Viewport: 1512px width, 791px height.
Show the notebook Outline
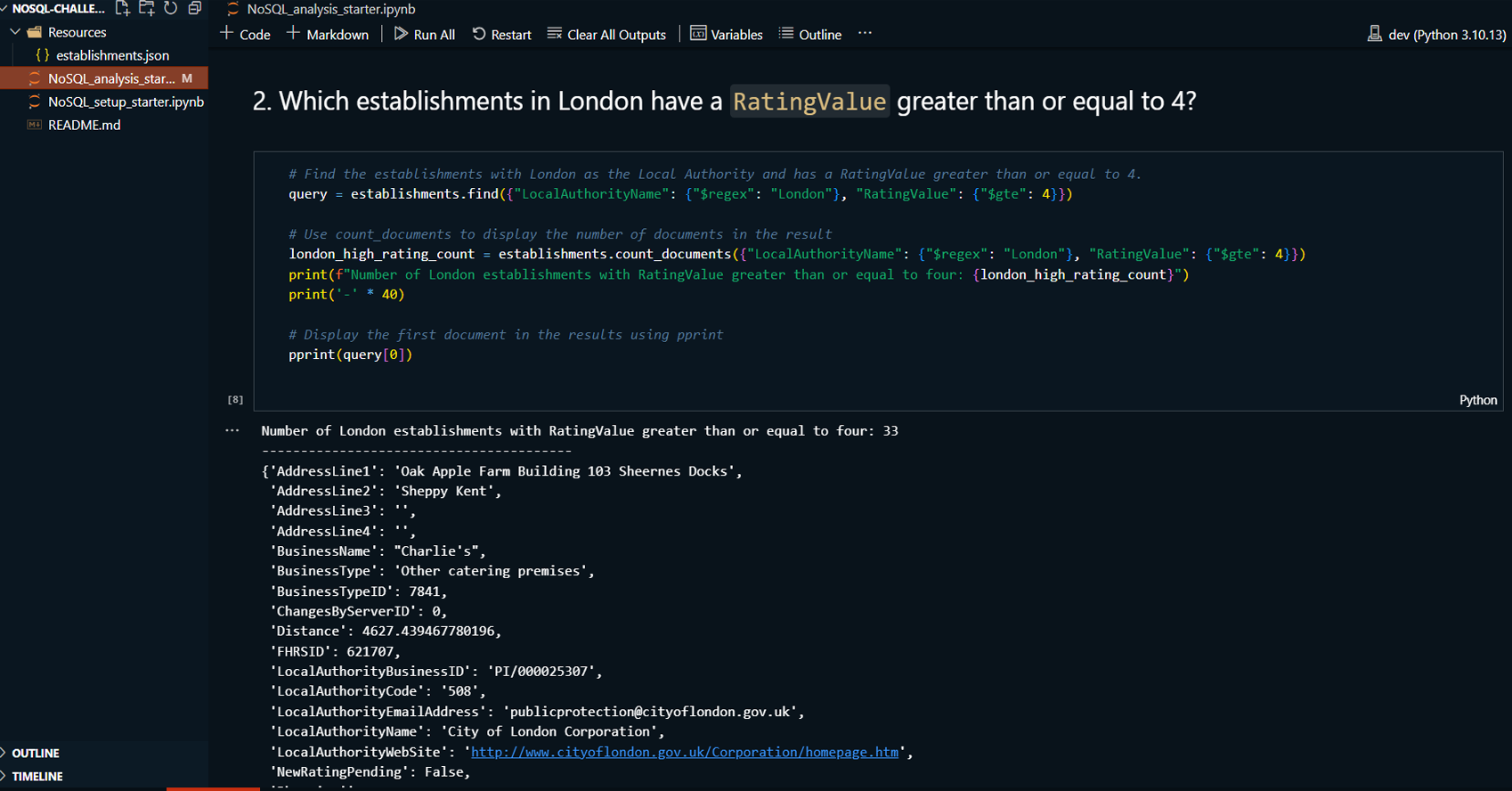809,35
